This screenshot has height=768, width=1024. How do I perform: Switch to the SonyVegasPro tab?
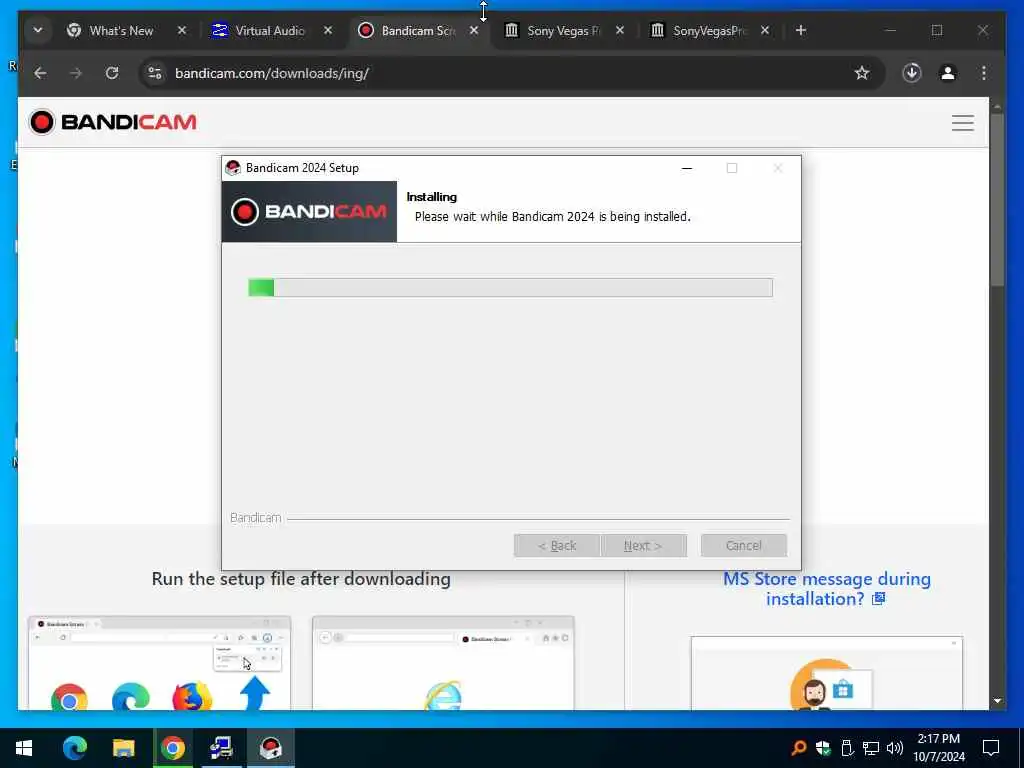pyautogui.click(x=710, y=31)
